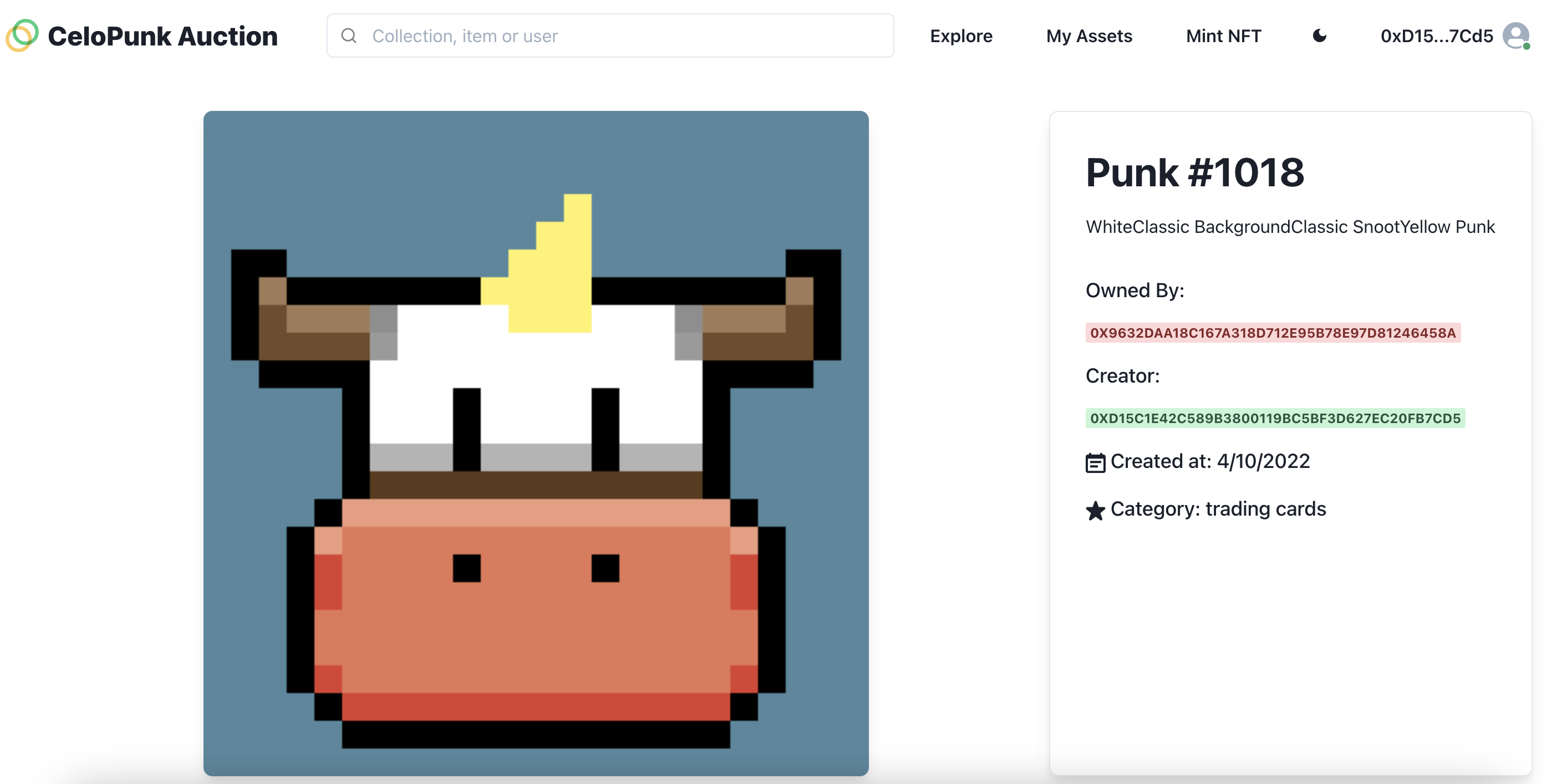Go to My Assets page
Screen dimensions: 1567x784
(x=1089, y=36)
